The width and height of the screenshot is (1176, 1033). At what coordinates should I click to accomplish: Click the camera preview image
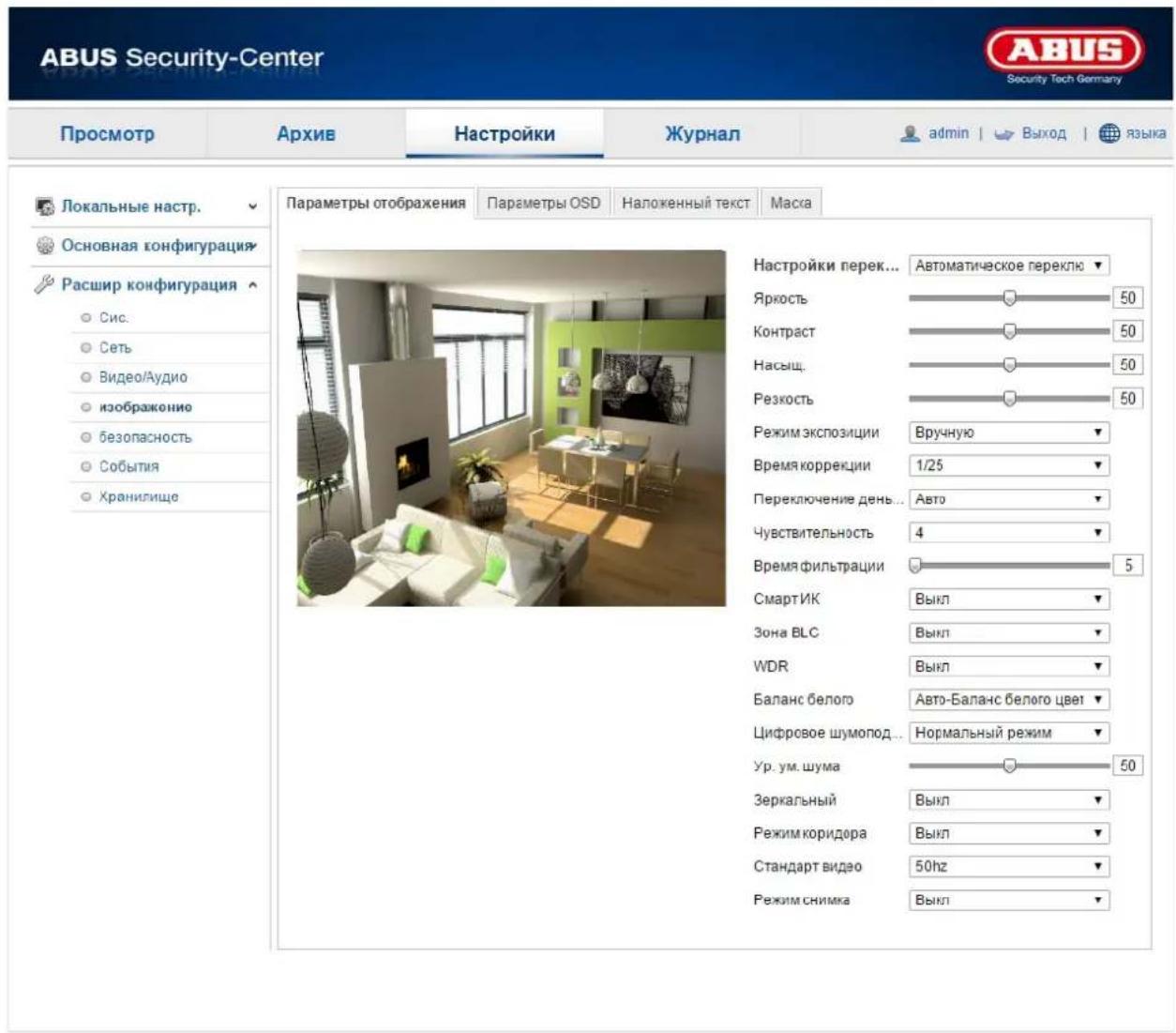point(511,428)
